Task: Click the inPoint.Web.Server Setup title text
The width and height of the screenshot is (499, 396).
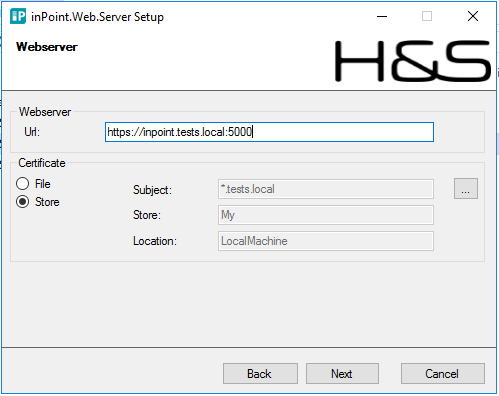Action: tap(97, 17)
